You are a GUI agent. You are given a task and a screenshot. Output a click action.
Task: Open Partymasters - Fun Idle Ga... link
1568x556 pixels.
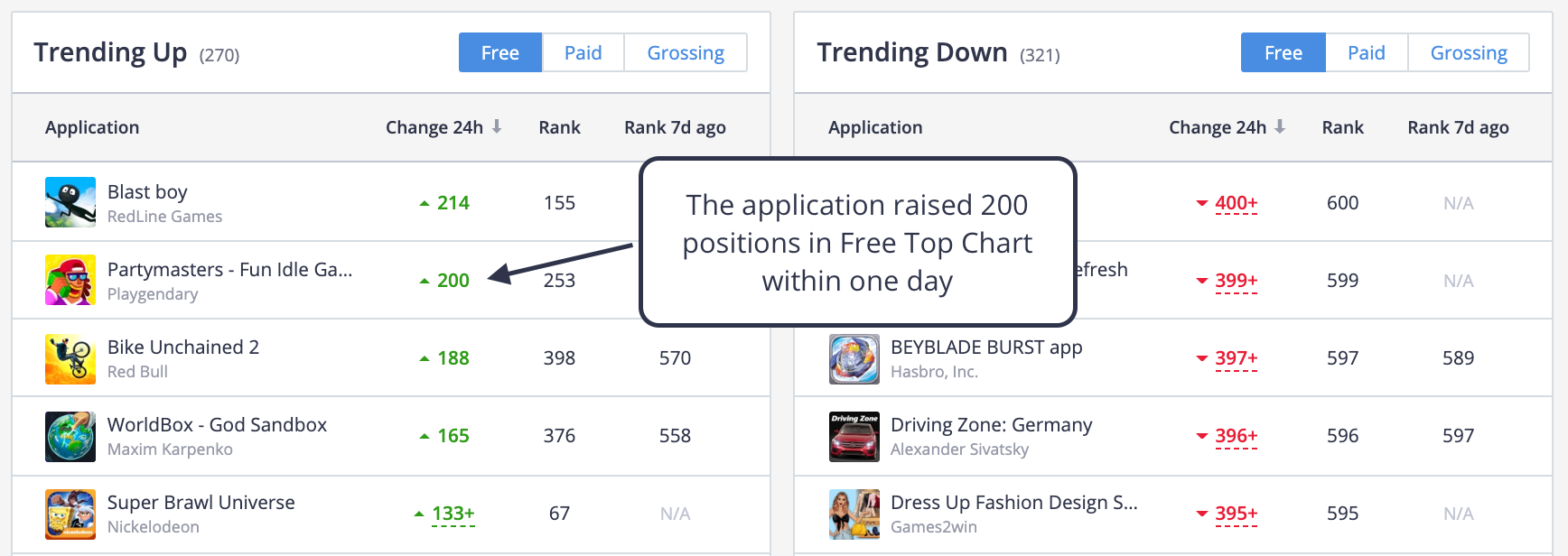[230, 269]
